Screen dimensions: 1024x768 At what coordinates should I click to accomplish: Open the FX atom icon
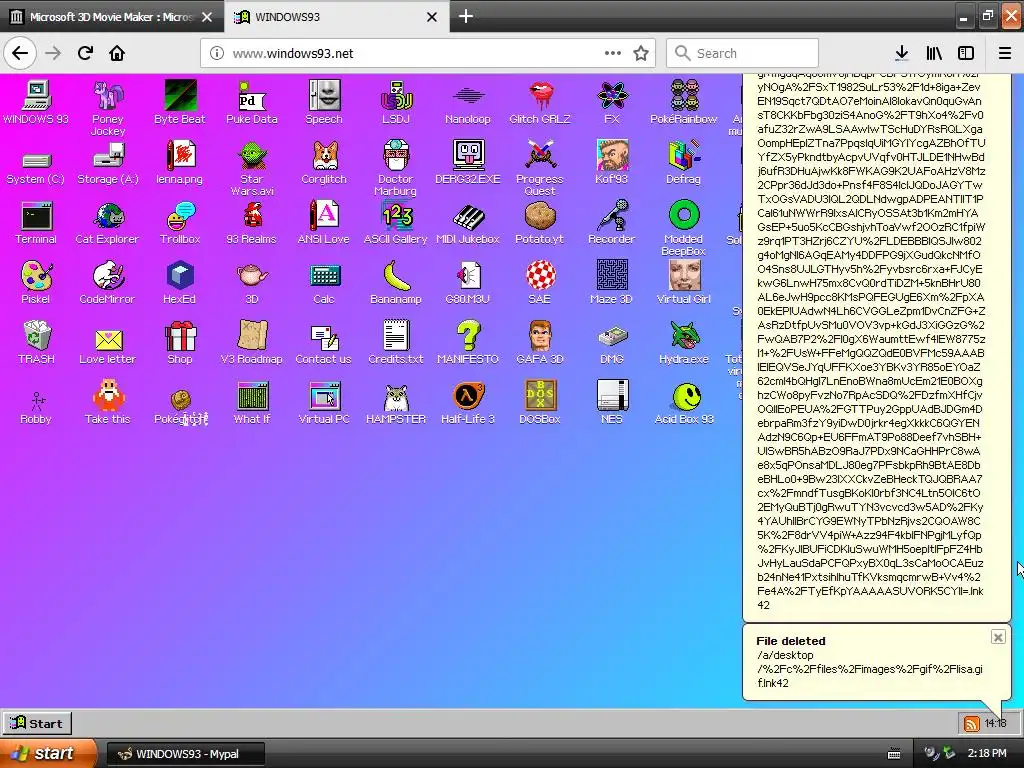pos(612,96)
